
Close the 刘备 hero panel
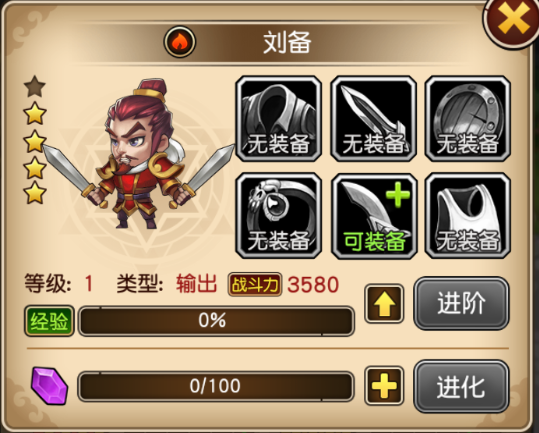[x=512, y=20]
